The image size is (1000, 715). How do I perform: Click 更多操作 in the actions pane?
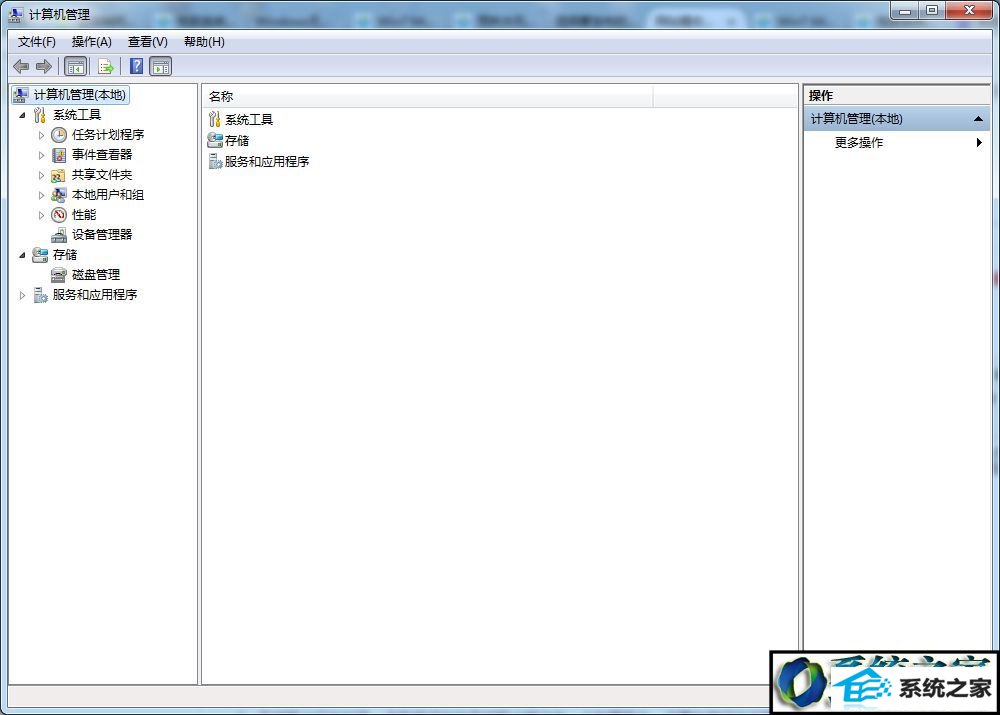(x=859, y=143)
